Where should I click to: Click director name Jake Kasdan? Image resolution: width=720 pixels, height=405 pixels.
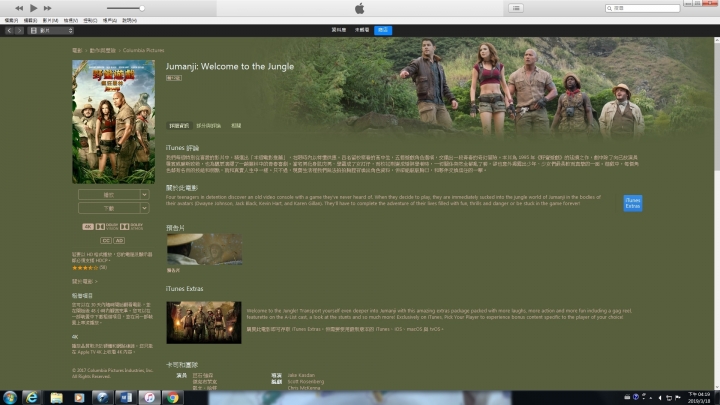tap(301, 375)
